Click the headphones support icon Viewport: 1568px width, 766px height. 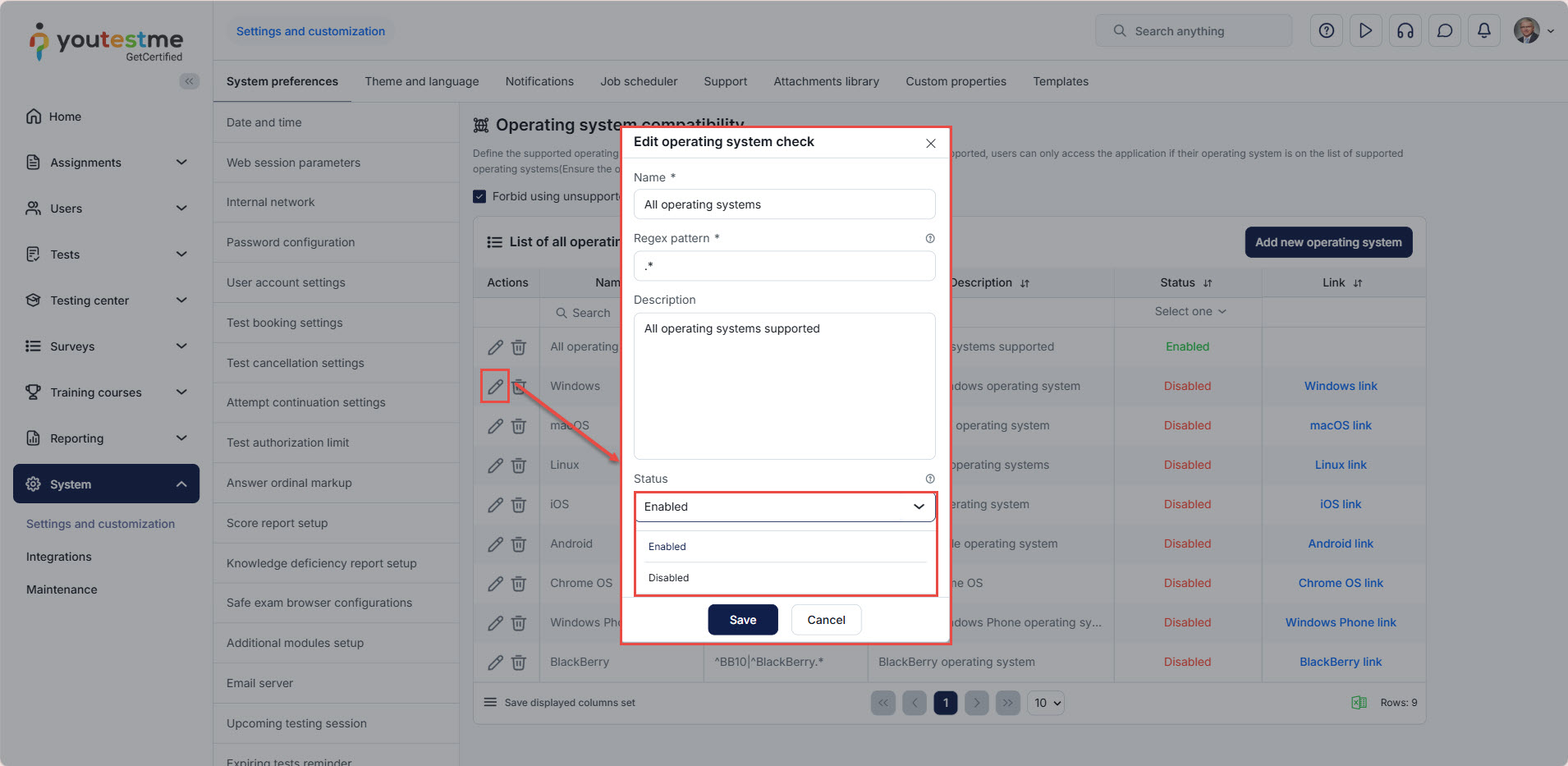coord(1405,31)
